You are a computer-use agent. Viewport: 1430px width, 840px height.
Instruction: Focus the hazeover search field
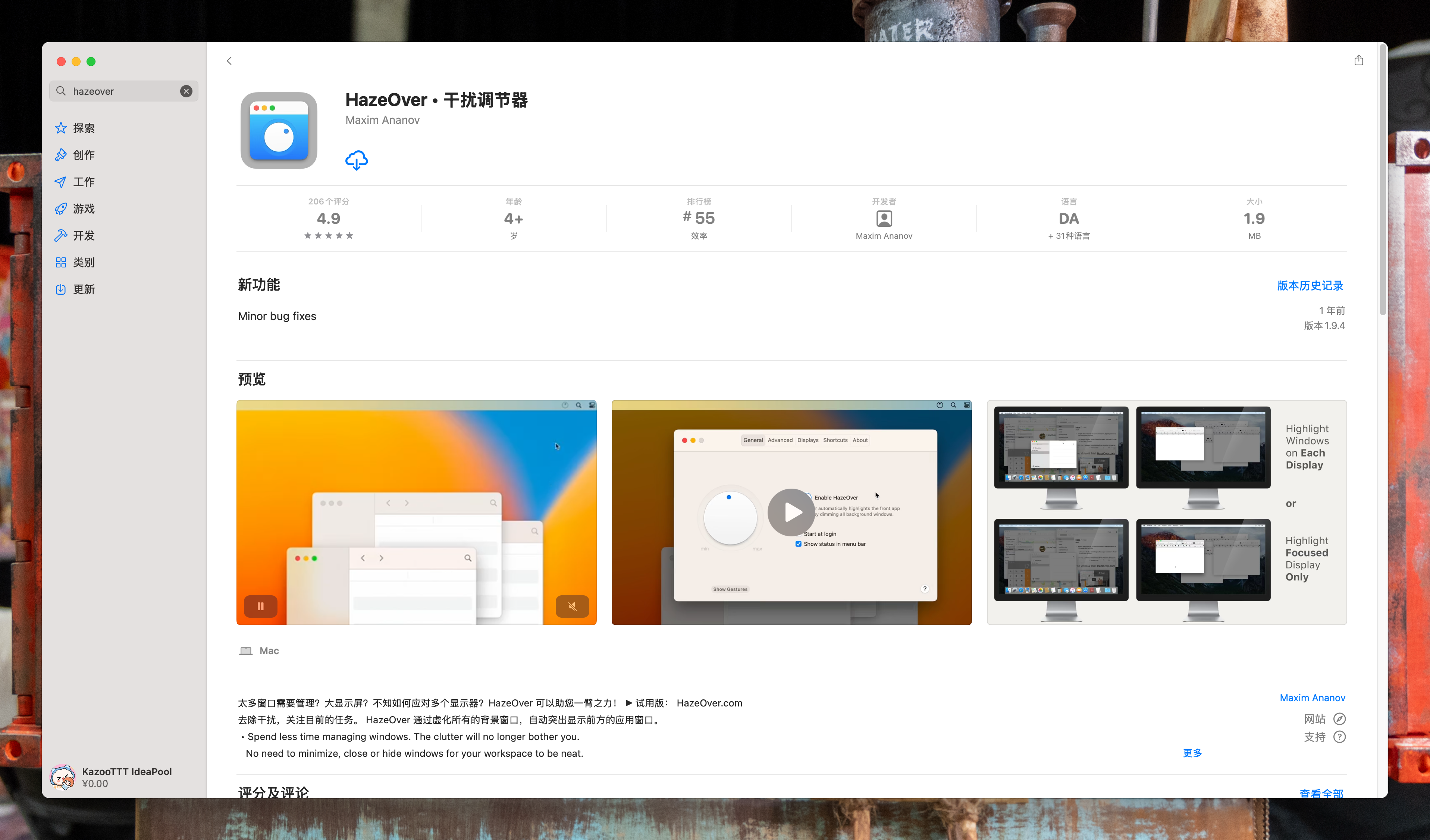(124, 91)
